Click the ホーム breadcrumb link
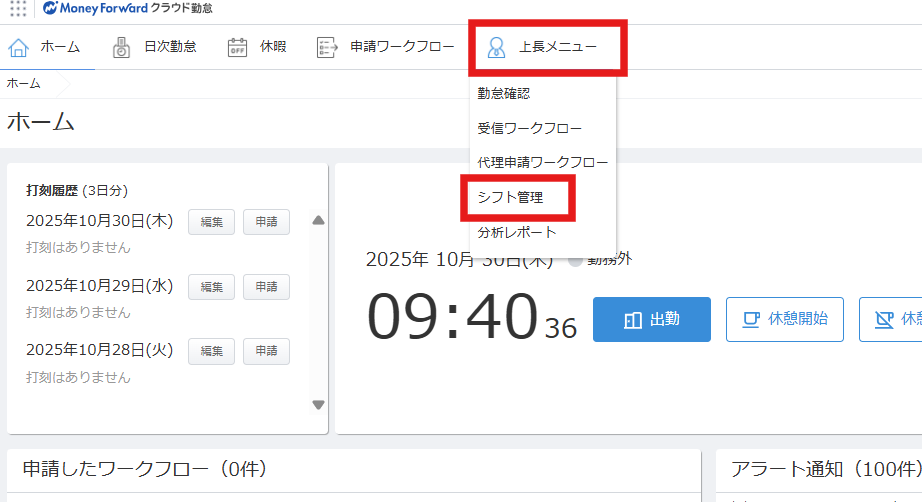 (x=23, y=83)
